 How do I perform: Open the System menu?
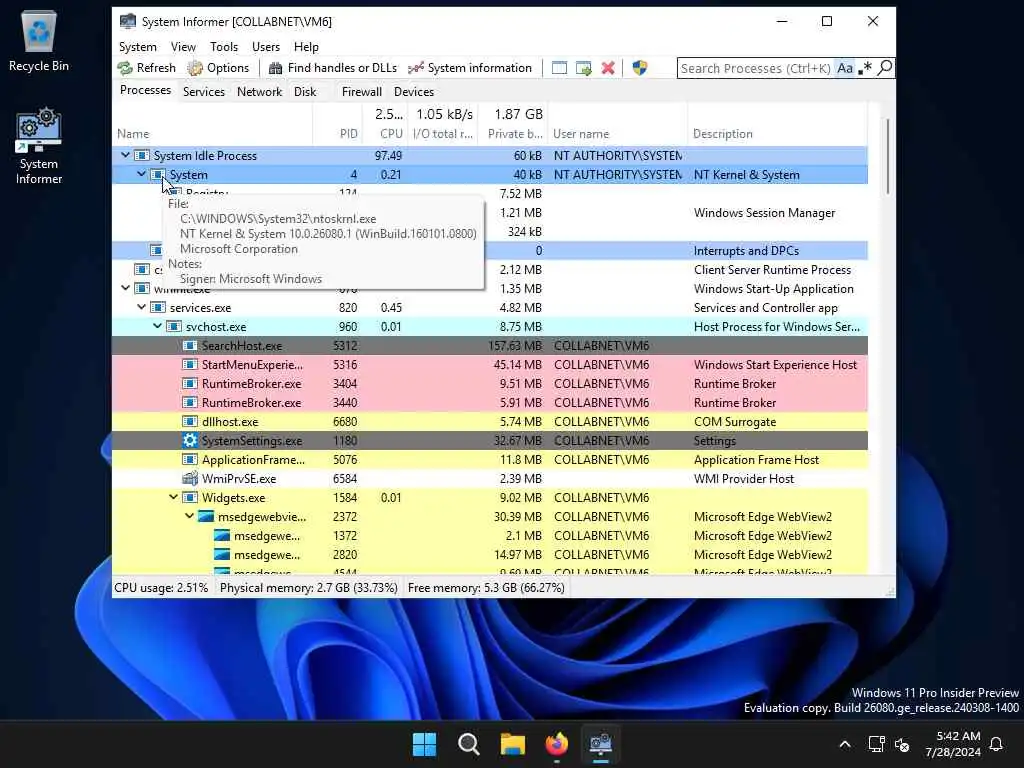tap(138, 47)
